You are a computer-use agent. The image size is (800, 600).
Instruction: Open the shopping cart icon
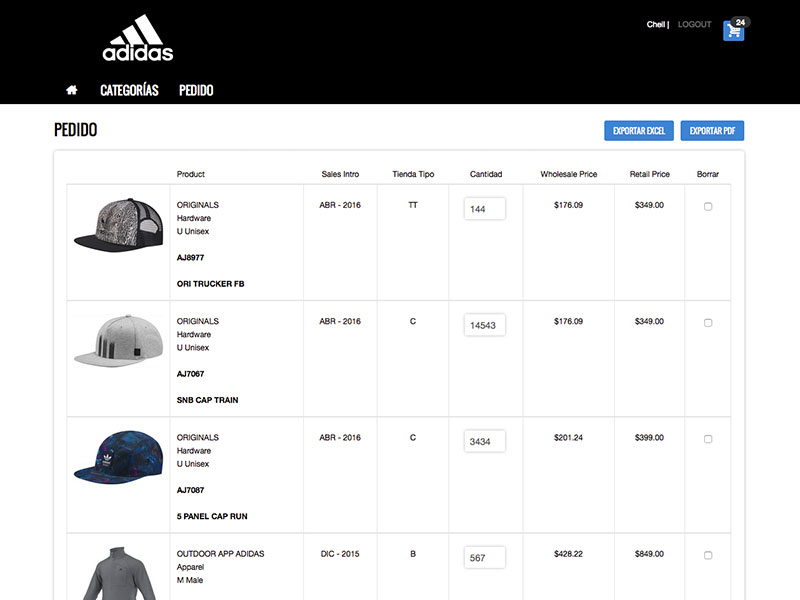pos(734,30)
